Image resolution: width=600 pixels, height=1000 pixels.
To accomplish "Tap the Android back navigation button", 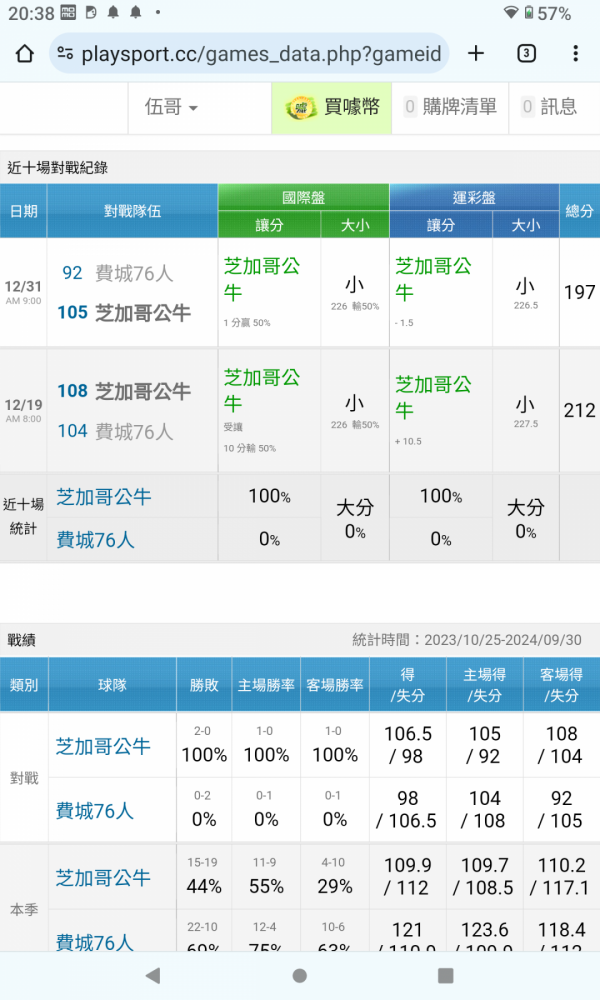I will 152,975.
